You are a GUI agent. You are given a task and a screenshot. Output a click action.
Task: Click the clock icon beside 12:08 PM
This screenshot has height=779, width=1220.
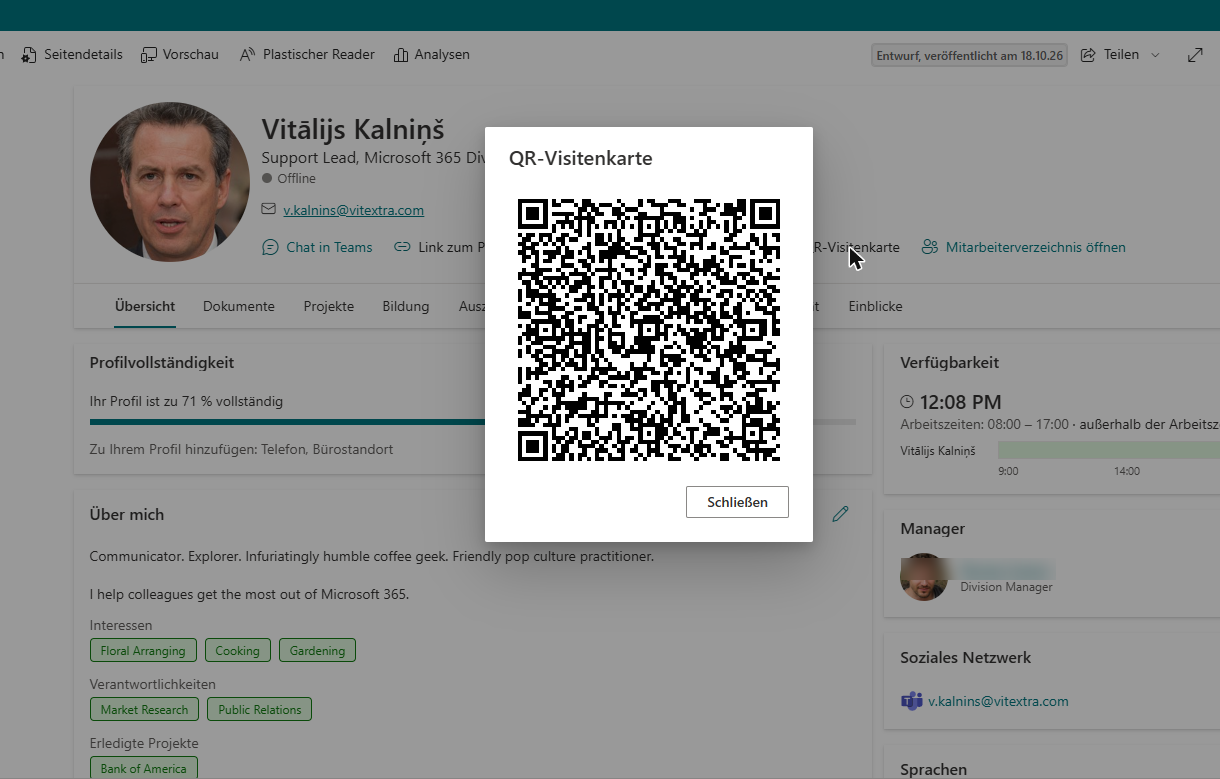pos(907,402)
